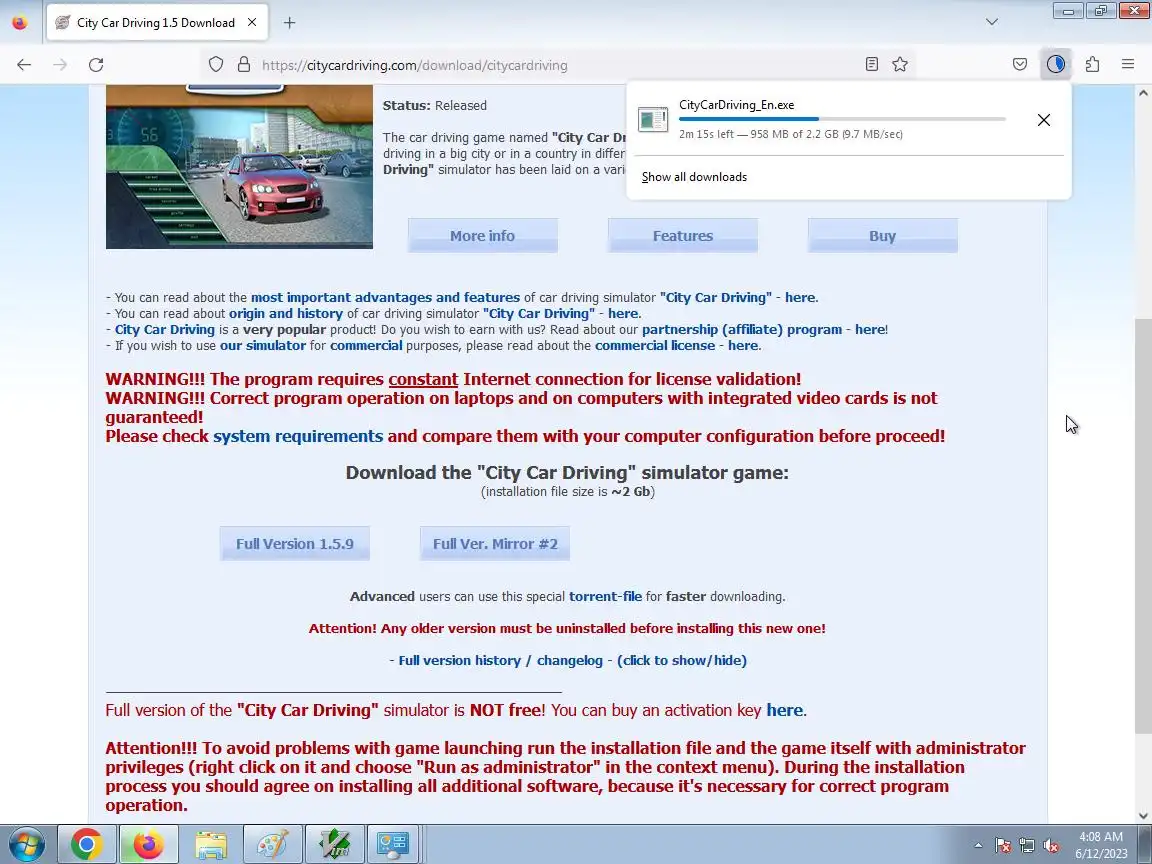1152x864 pixels.
Task: Open the extensions puzzle icon
Action: click(x=1092, y=65)
